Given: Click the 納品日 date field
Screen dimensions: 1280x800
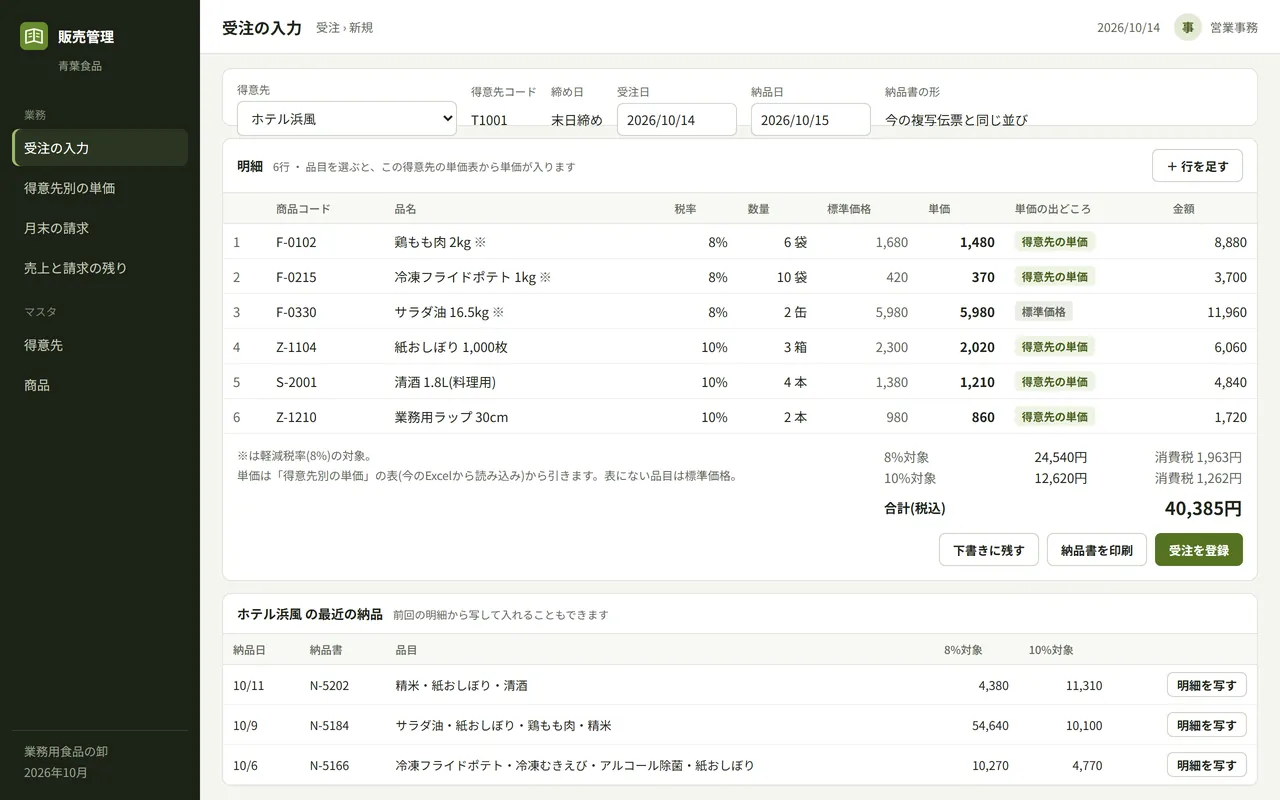Looking at the screenshot, I should click(811, 120).
